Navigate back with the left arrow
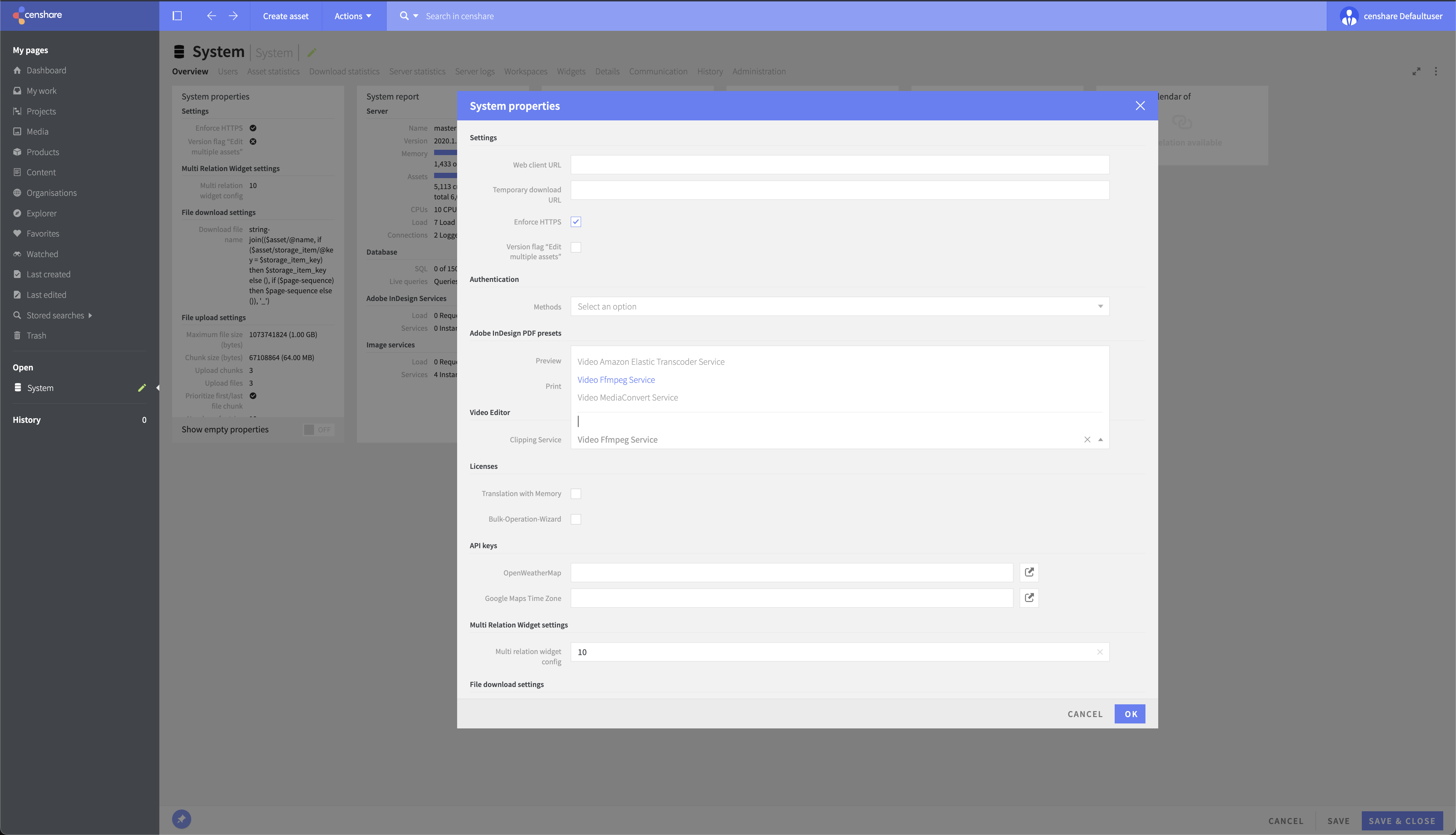 tap(211, 16)
